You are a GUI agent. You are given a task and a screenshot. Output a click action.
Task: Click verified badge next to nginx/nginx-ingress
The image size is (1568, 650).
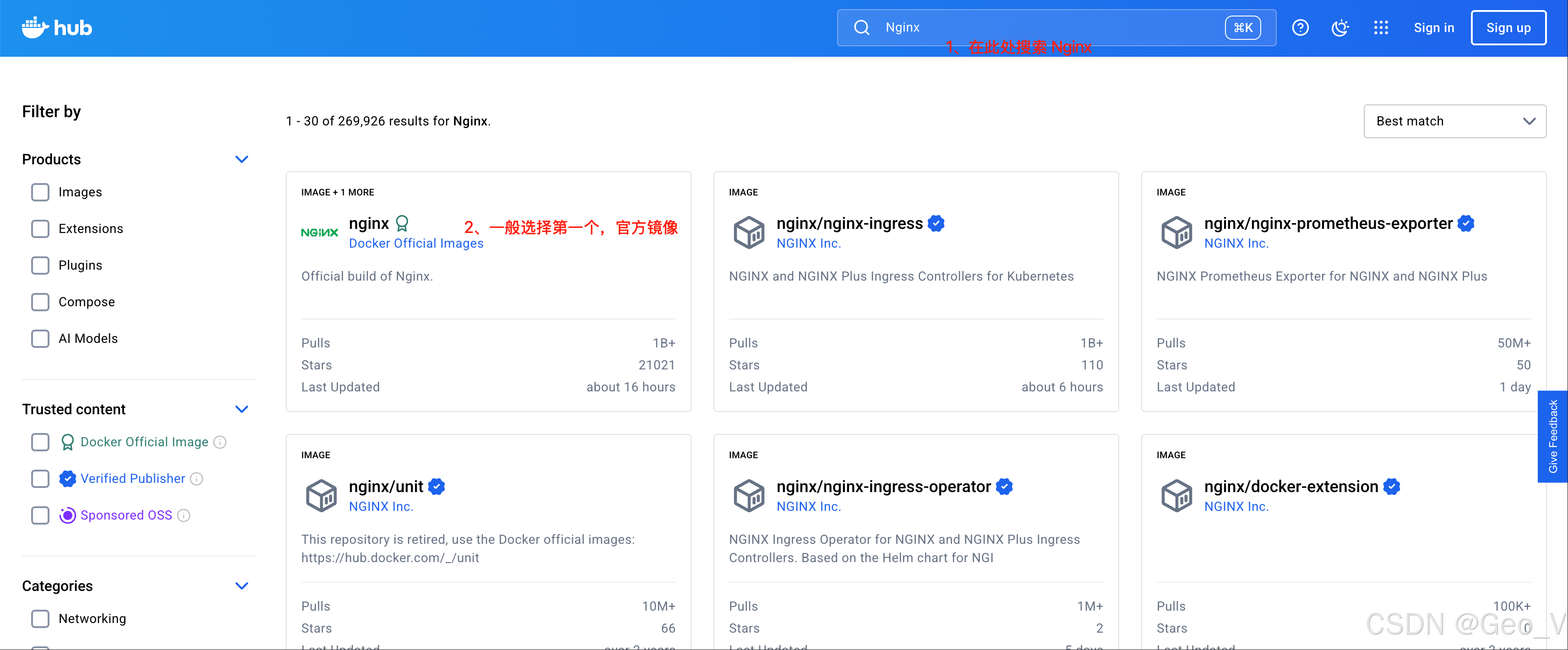tap(936, 223)
